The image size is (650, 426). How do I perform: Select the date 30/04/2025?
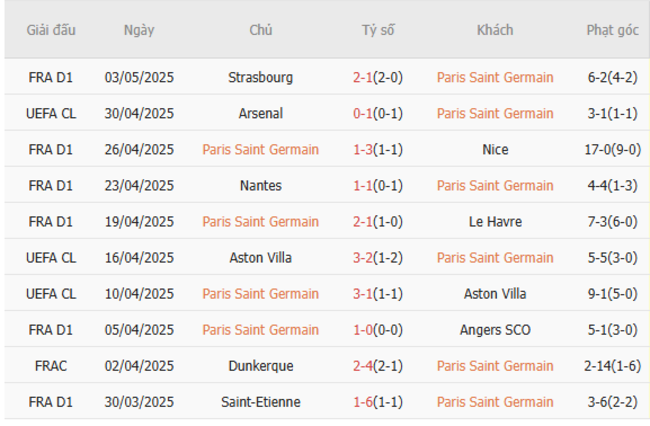(x=139, y=113)
